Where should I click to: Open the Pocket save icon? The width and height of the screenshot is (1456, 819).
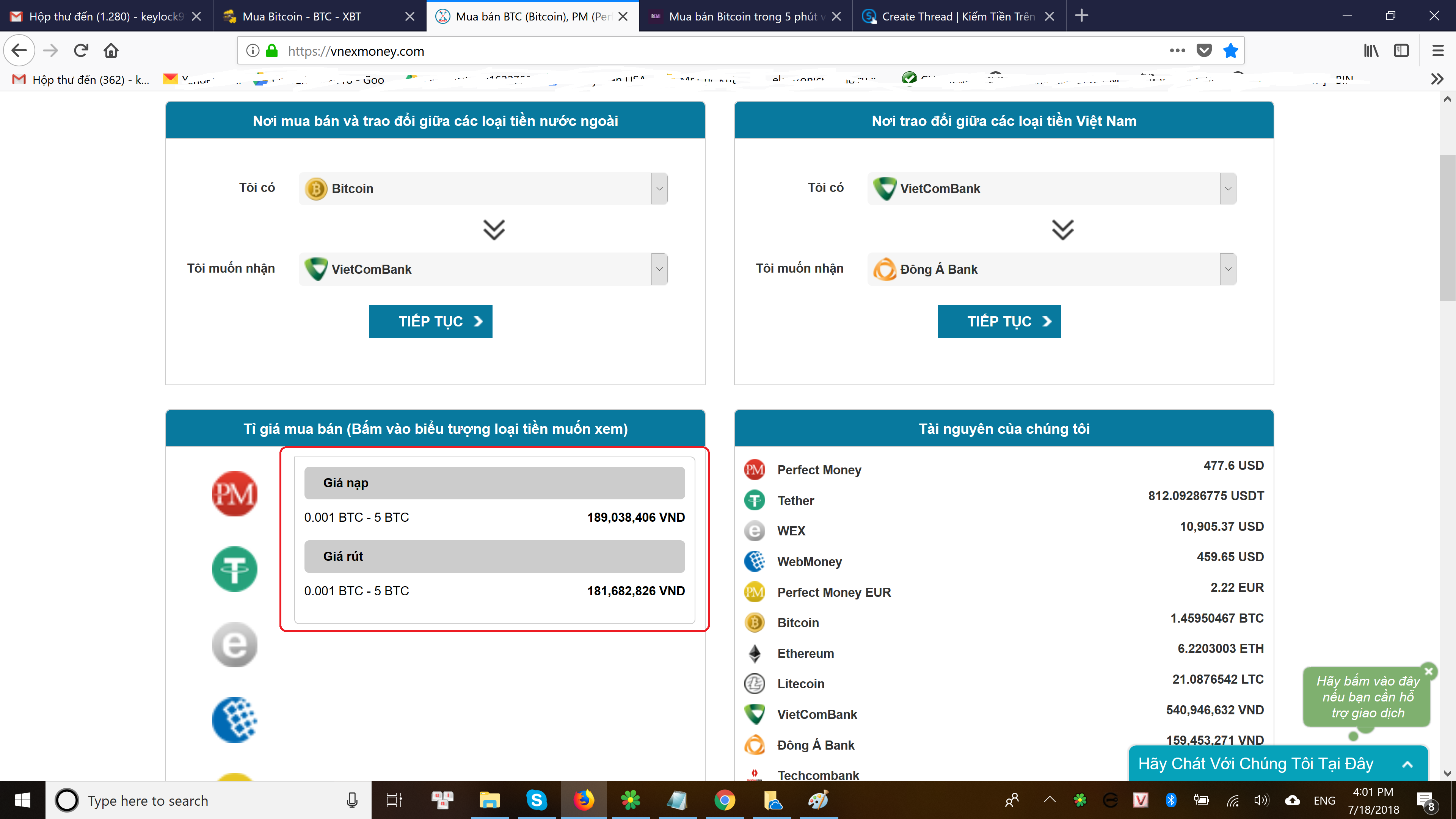[1204, 51]
